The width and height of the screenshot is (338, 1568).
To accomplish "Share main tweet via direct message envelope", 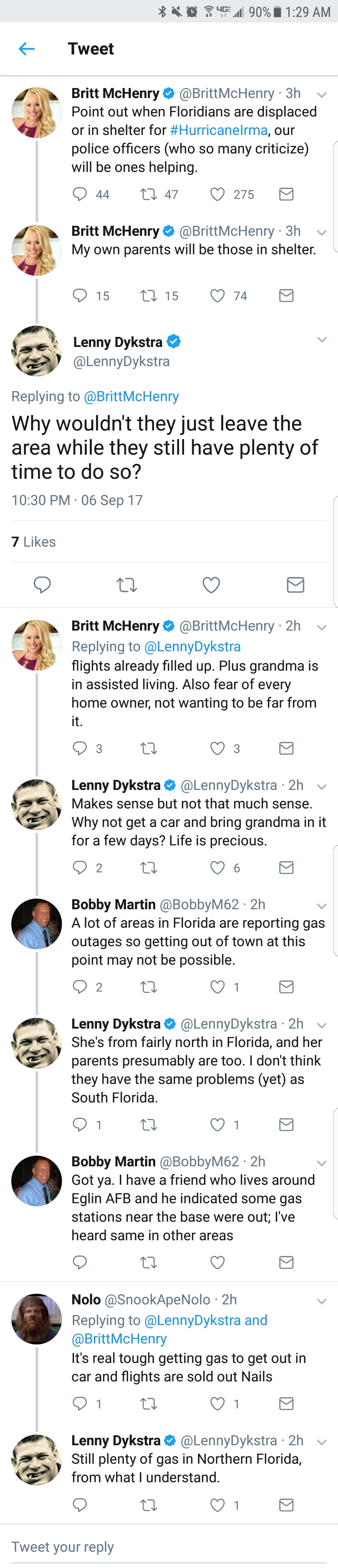I will coord(295,585).
